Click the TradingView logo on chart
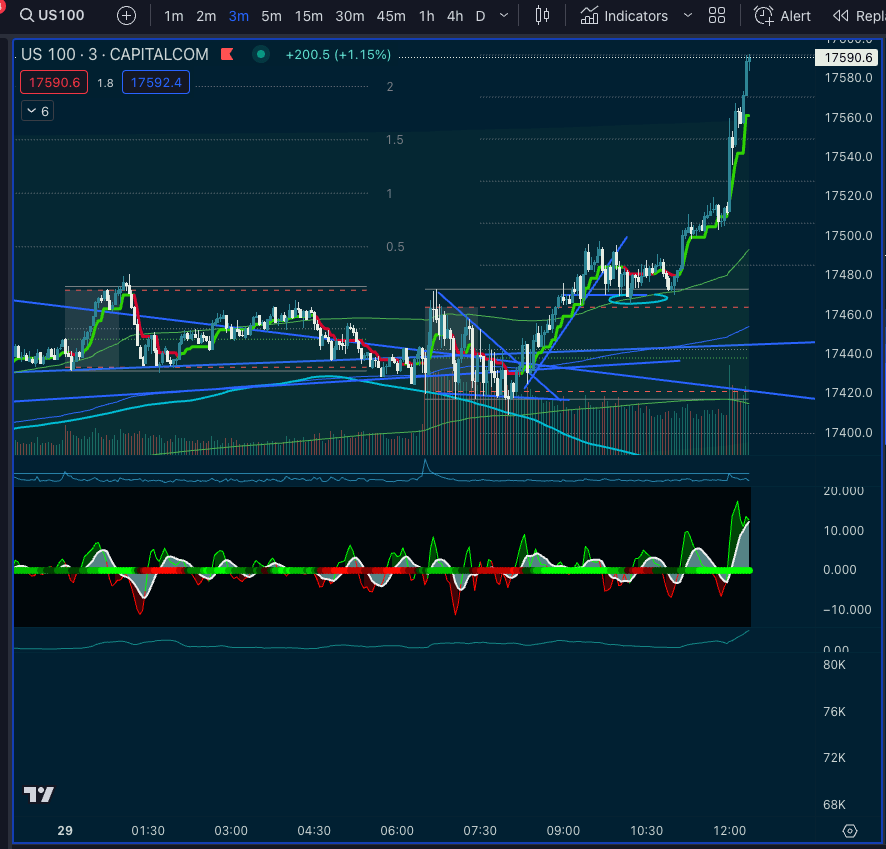The image size is (886, 849). coord(39,795)
